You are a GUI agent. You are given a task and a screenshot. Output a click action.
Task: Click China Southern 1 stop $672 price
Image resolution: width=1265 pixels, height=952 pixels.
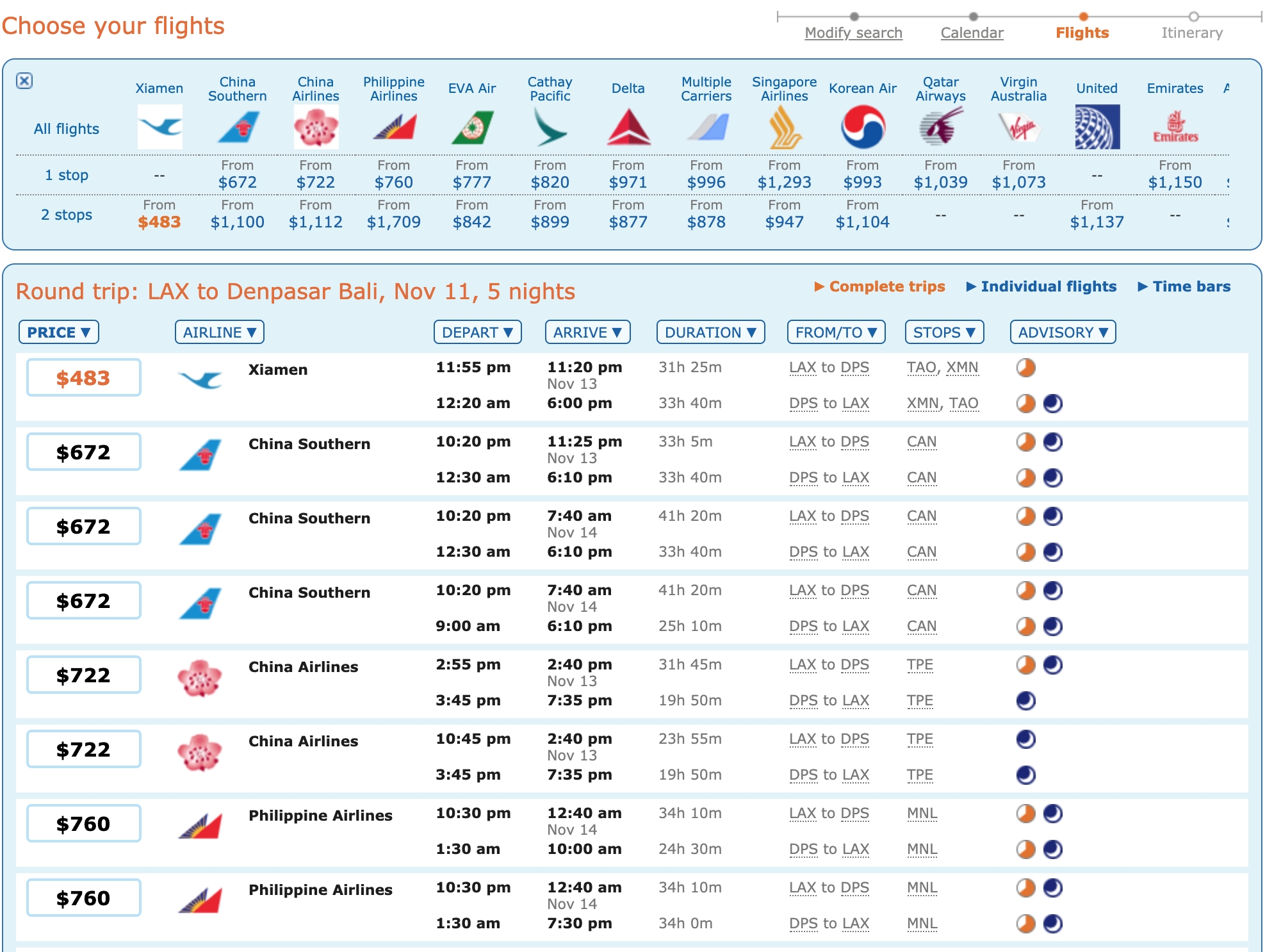click(238, 182)
